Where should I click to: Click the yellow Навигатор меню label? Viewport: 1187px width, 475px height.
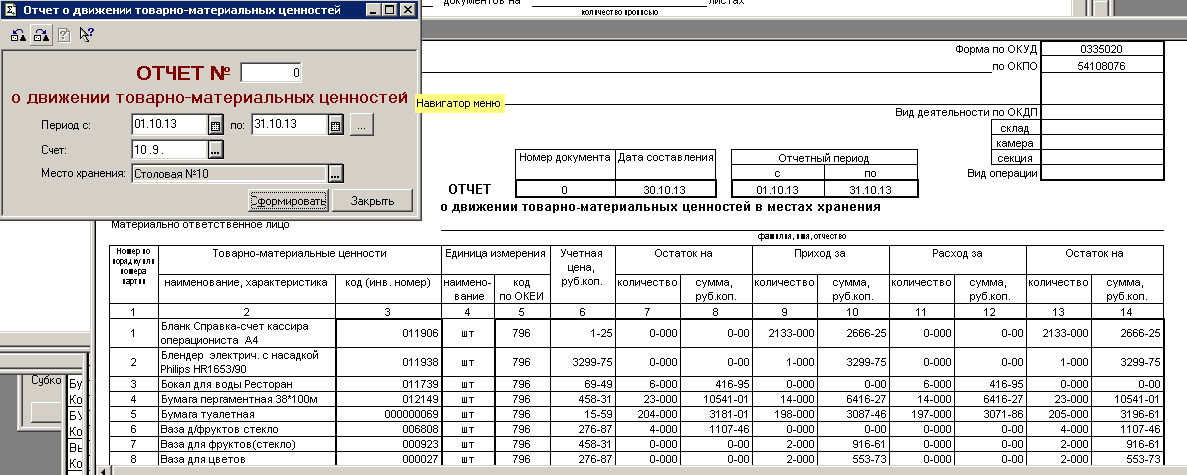(460, 104)
